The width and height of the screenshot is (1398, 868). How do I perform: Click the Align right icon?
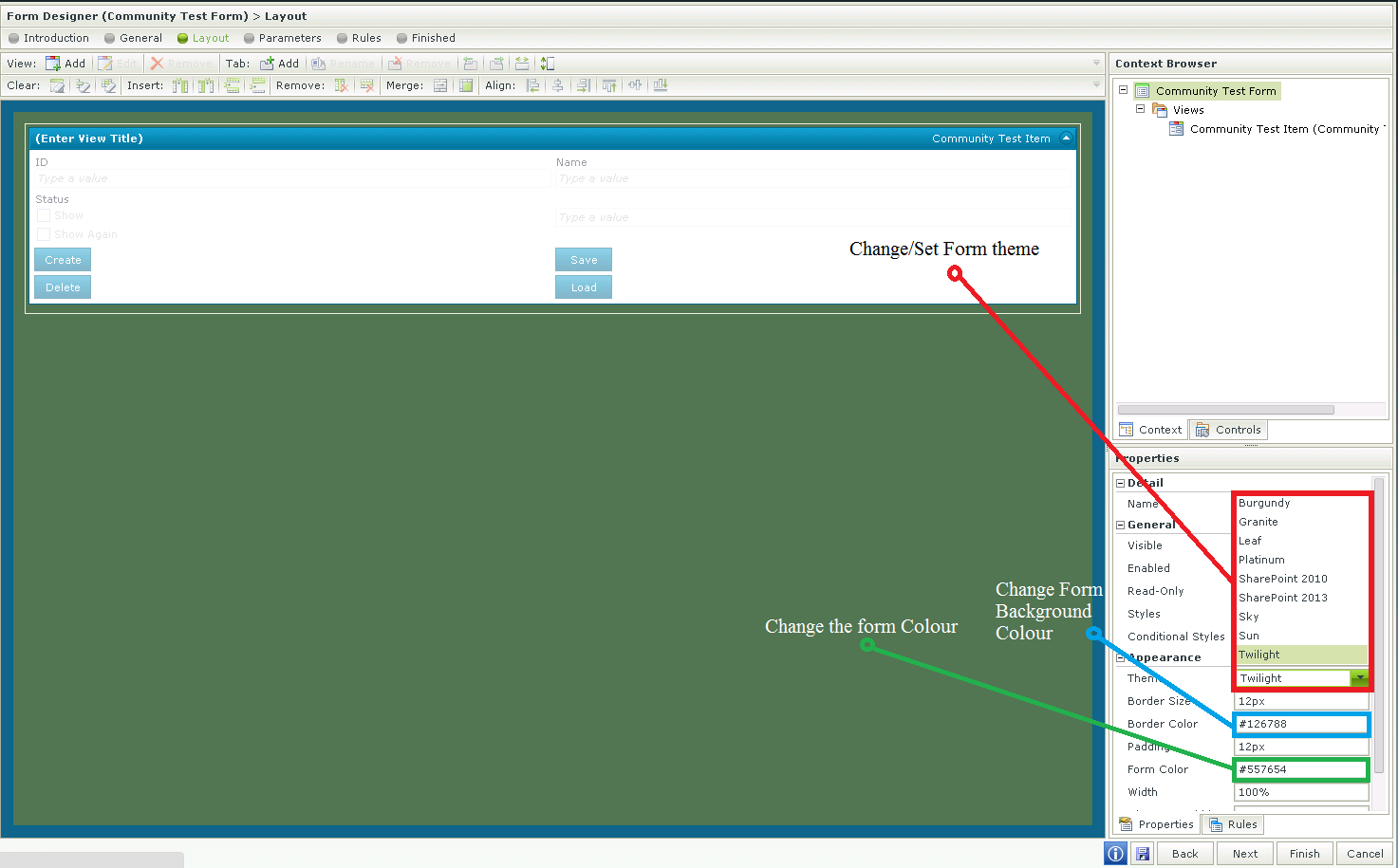[584, 85]
